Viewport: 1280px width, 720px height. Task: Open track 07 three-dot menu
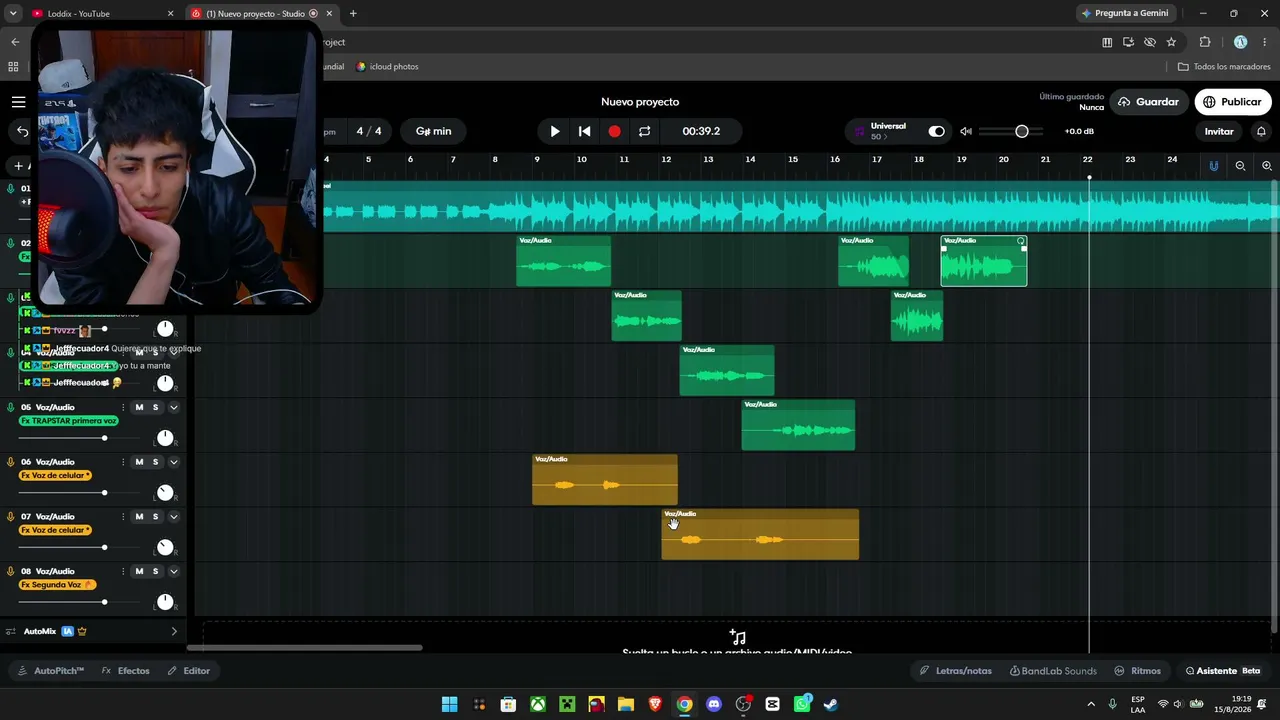coord(123,517)
